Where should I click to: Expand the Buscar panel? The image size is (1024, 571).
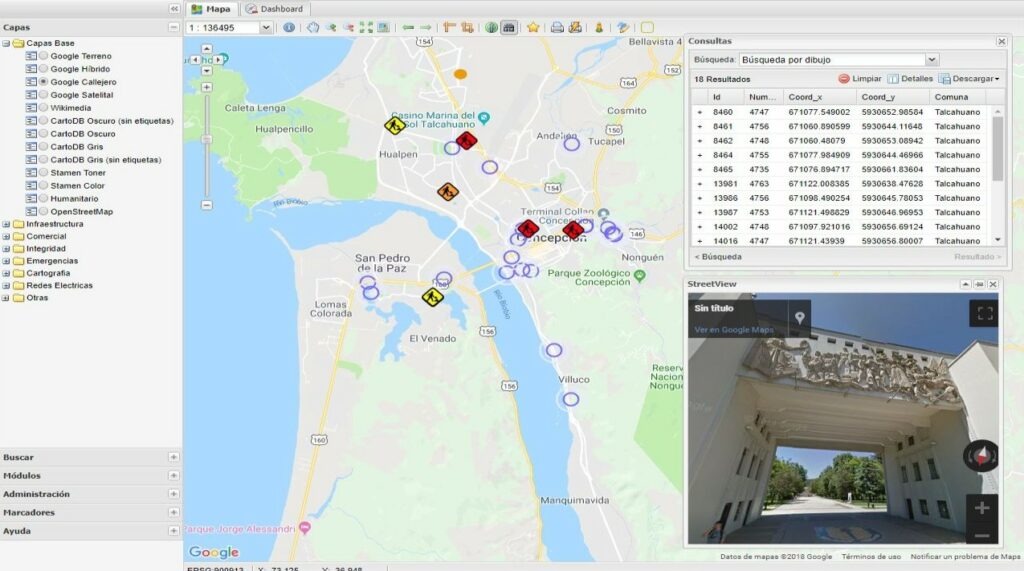pos(174,457)
